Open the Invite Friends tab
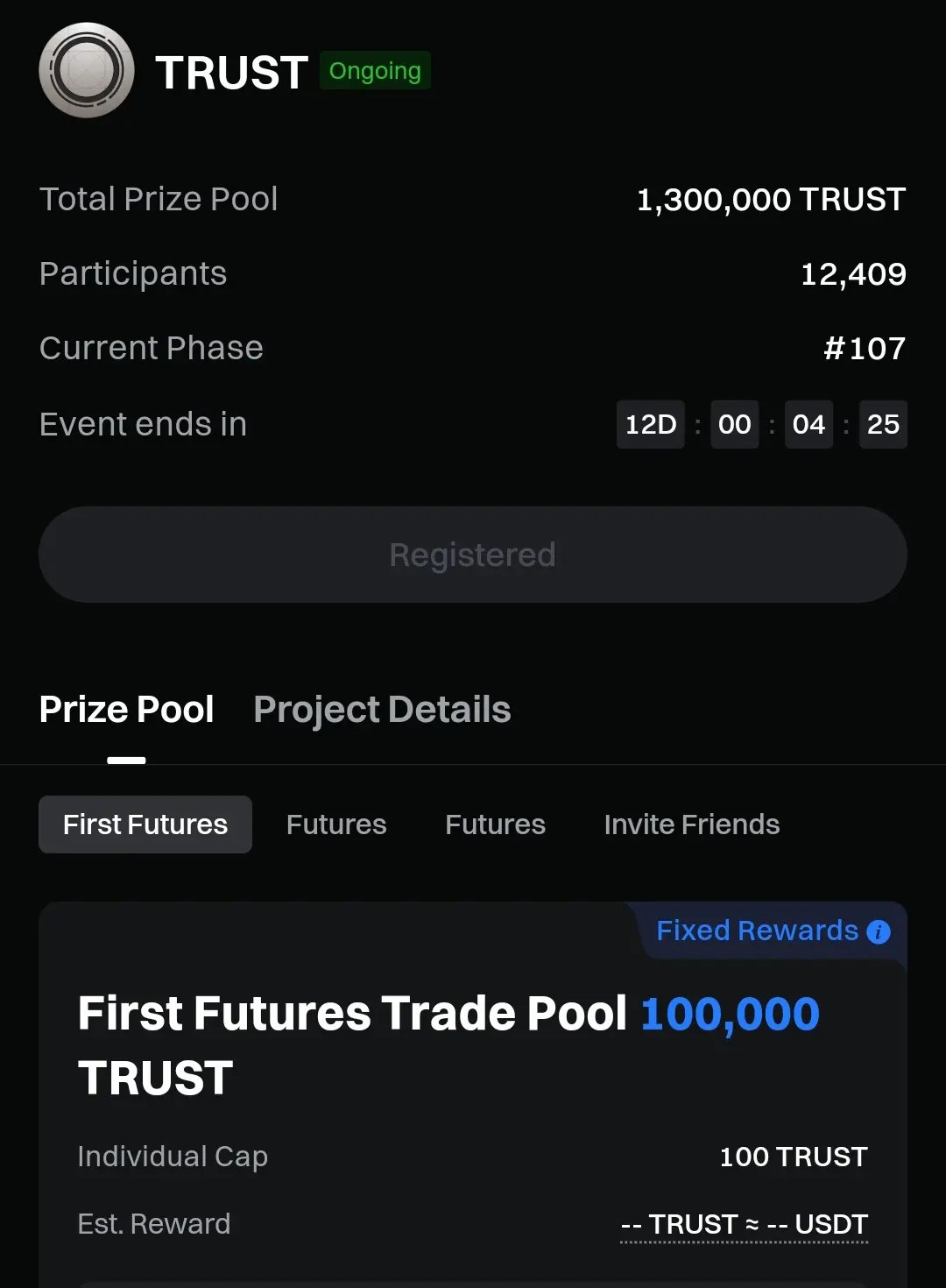Viewport: 946px width, 1288px height. click(x=692, y=824)
